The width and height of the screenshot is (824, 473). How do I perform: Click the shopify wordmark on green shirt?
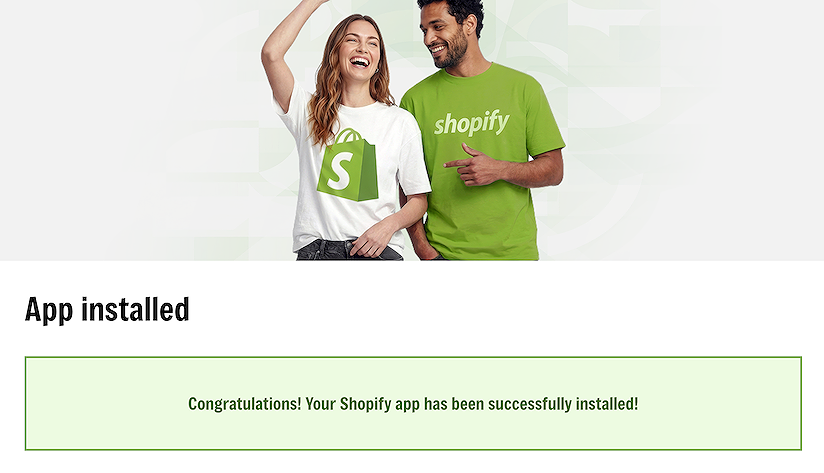pos(471,124)
